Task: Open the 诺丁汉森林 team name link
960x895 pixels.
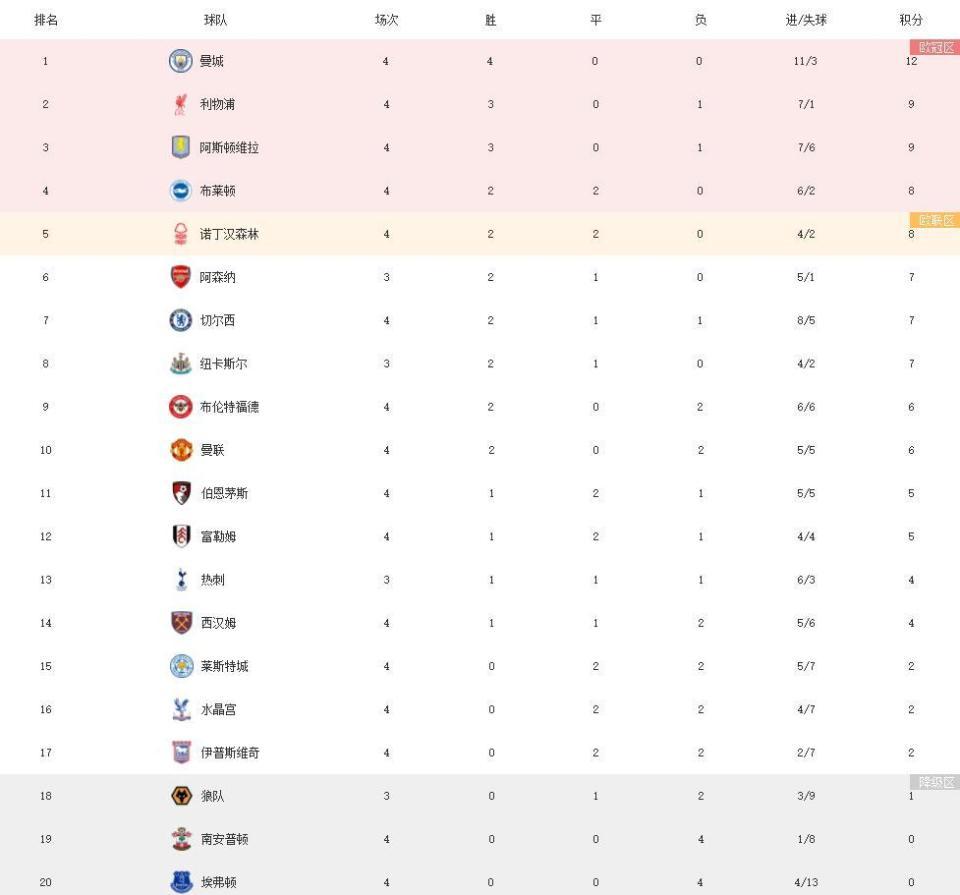Action: (x=230, y=234)
